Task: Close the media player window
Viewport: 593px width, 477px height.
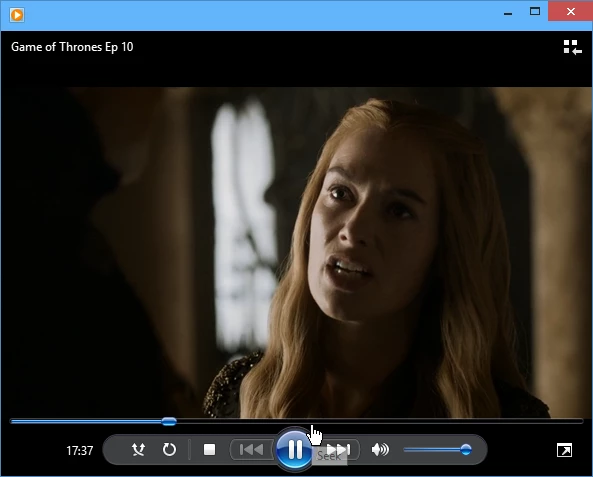Action: click(x=570, y=12)
